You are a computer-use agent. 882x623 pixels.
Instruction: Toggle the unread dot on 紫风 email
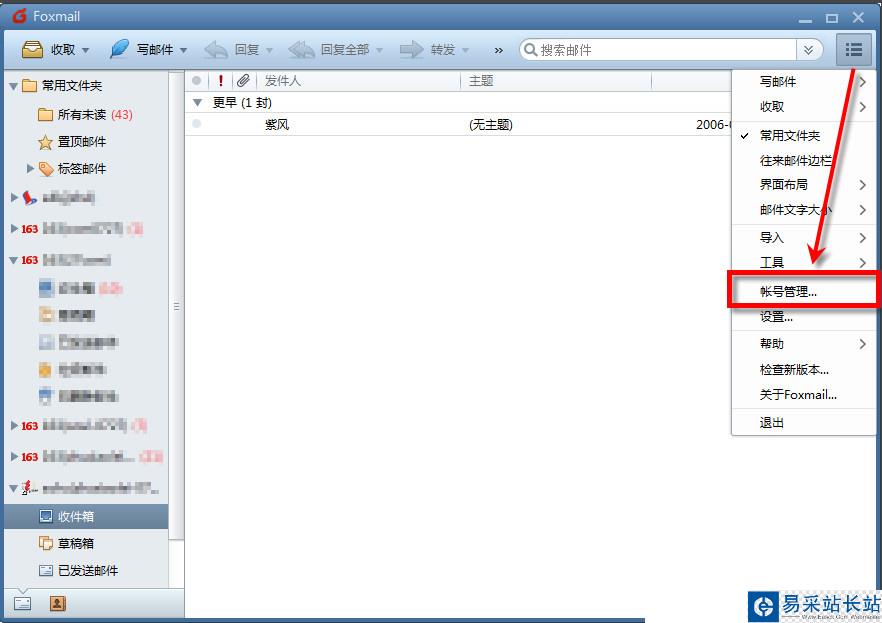(x=196, y=124)
